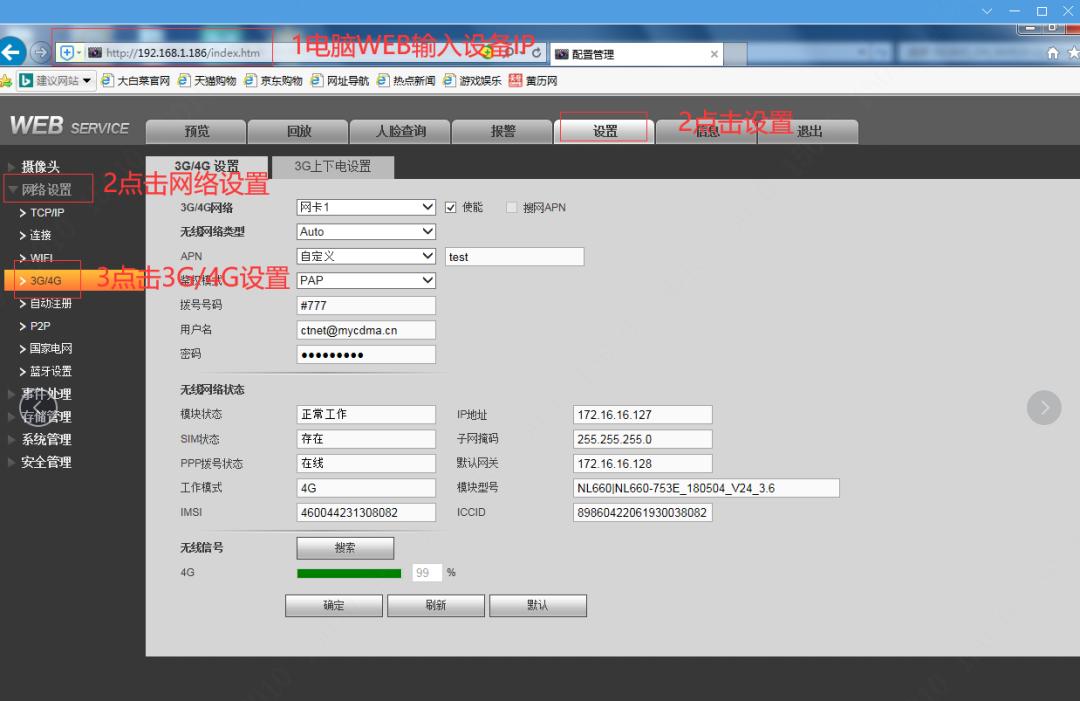Switch to the 报警 tab
This screenshot has height=701, width=1080.
click(x=502, y=132)
